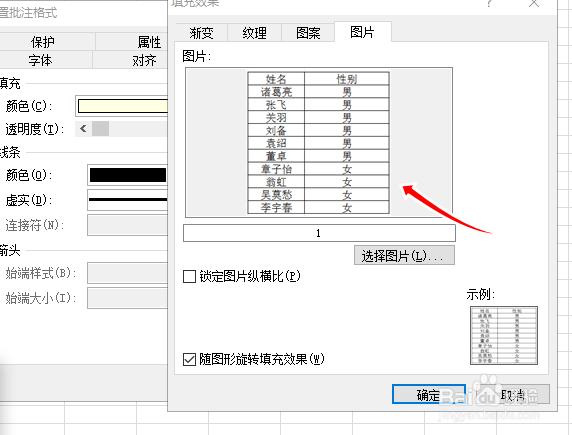Open the 字体 tab in format dialog

(40, 60)
